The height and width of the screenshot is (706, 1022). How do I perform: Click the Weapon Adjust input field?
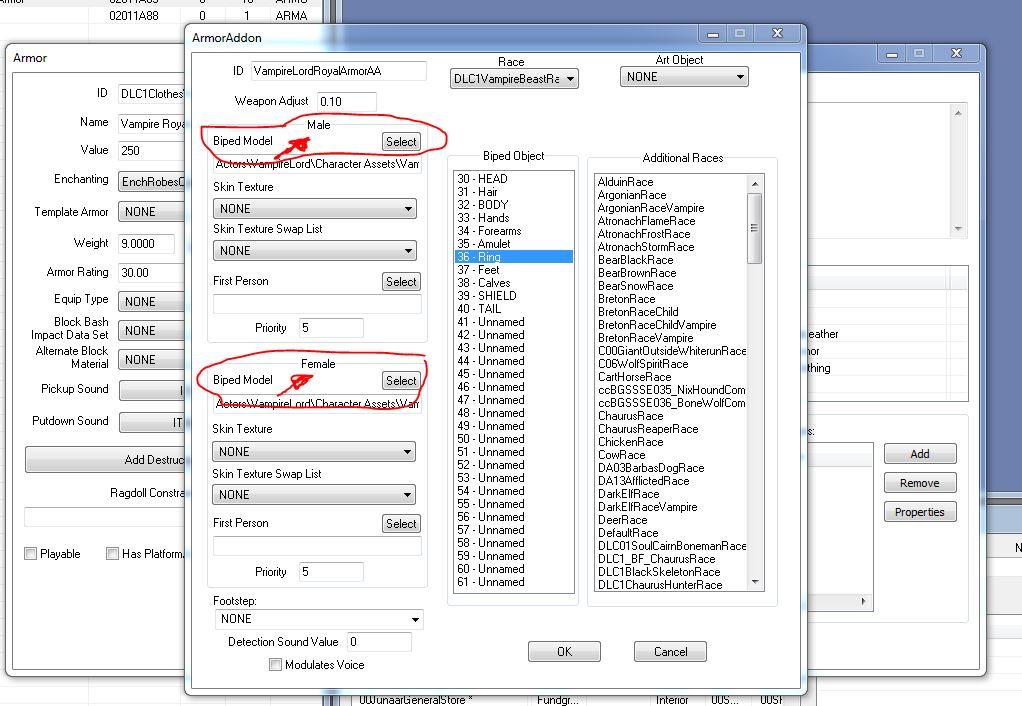click(346, 101)
